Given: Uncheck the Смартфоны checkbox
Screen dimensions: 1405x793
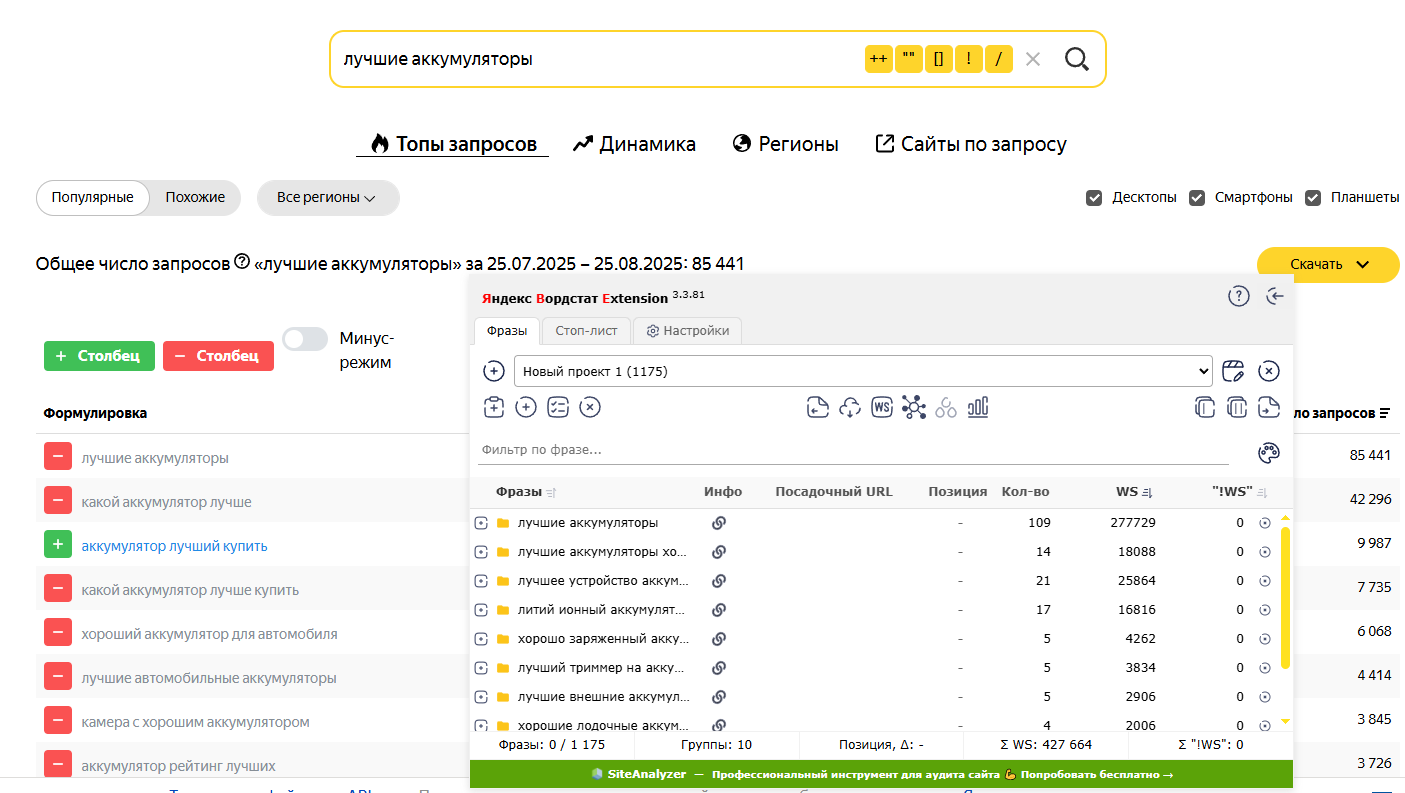Looking at the screenshot, I should coord(1197,198).
